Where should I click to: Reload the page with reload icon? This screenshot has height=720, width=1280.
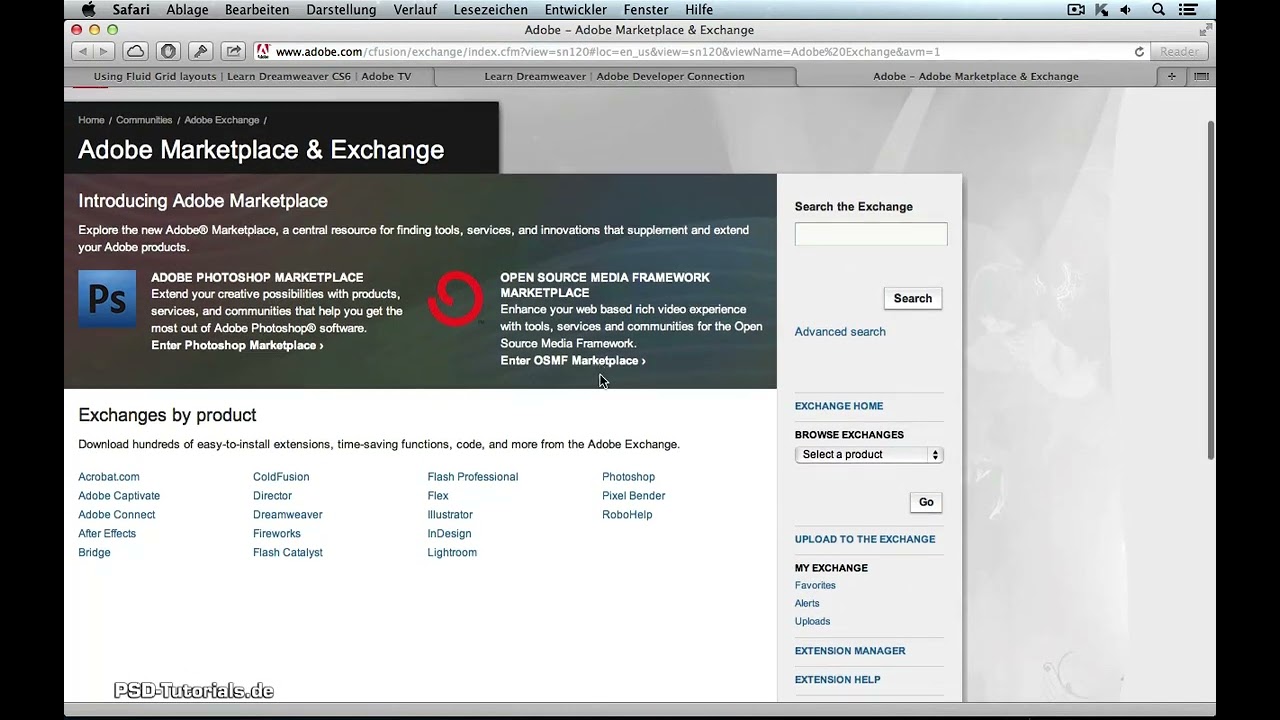coord(1139,51)
